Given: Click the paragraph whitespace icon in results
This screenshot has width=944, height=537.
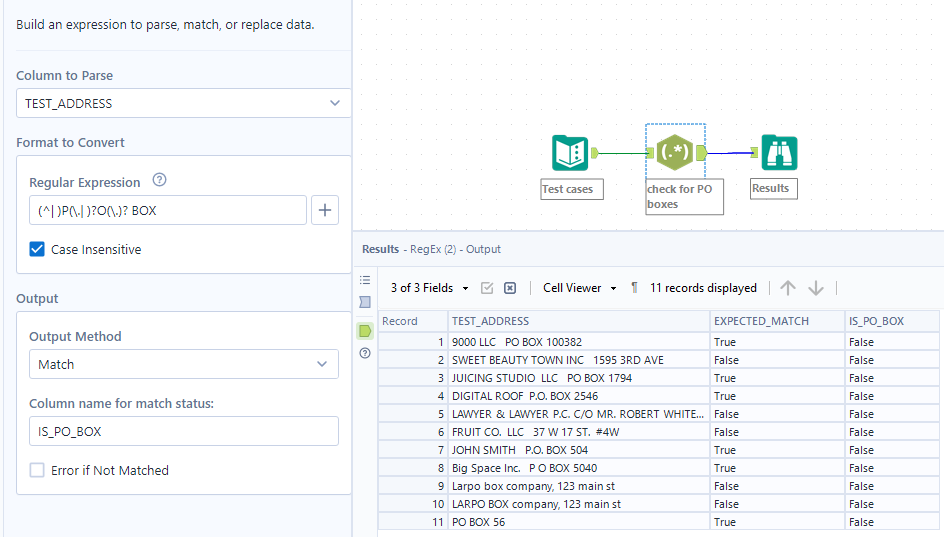Looking at the screenshot, I should click(635, 288).
